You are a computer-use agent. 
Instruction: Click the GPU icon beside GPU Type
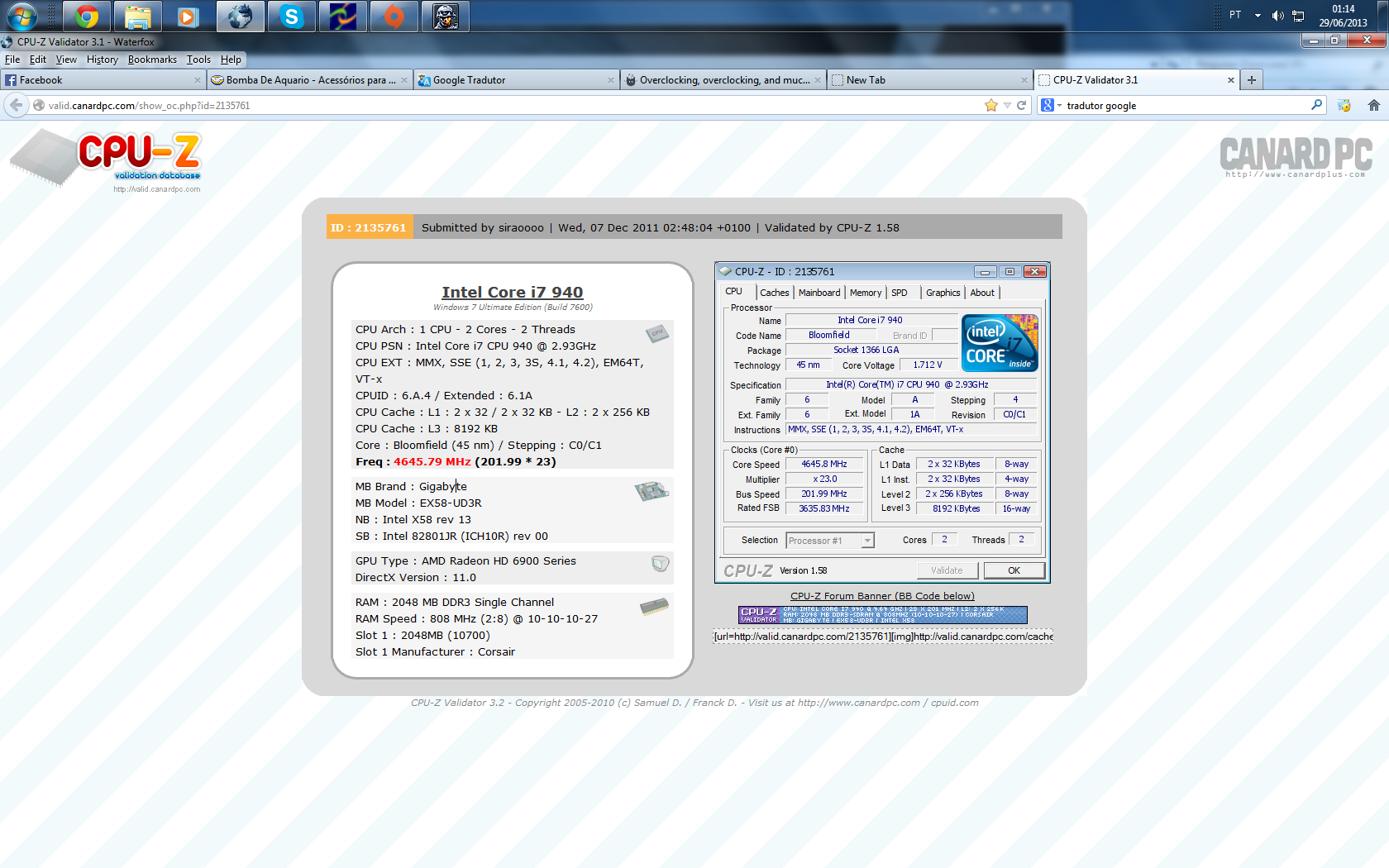point(660,564)
